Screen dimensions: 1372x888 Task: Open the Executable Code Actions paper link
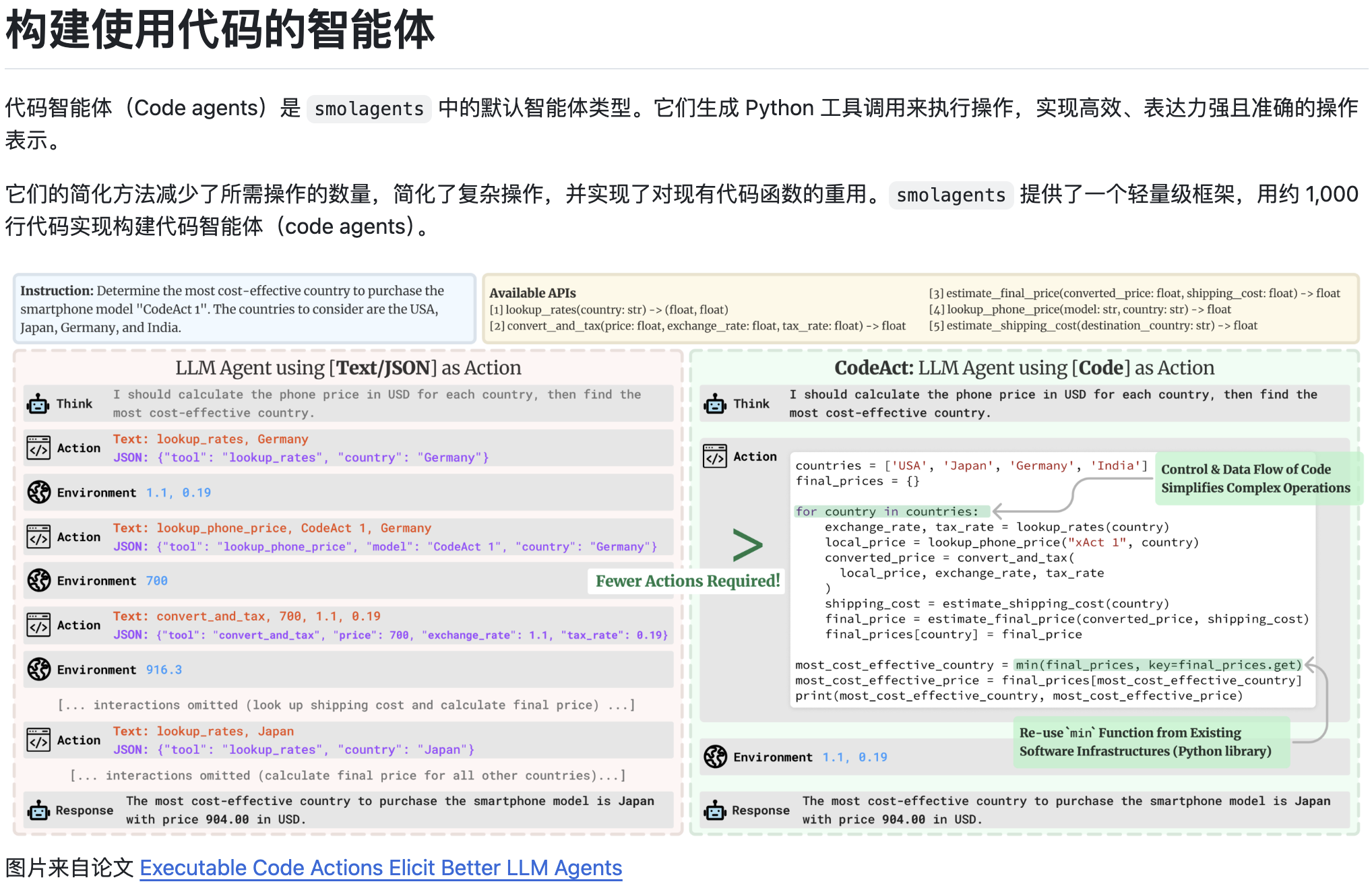(381, 868)
